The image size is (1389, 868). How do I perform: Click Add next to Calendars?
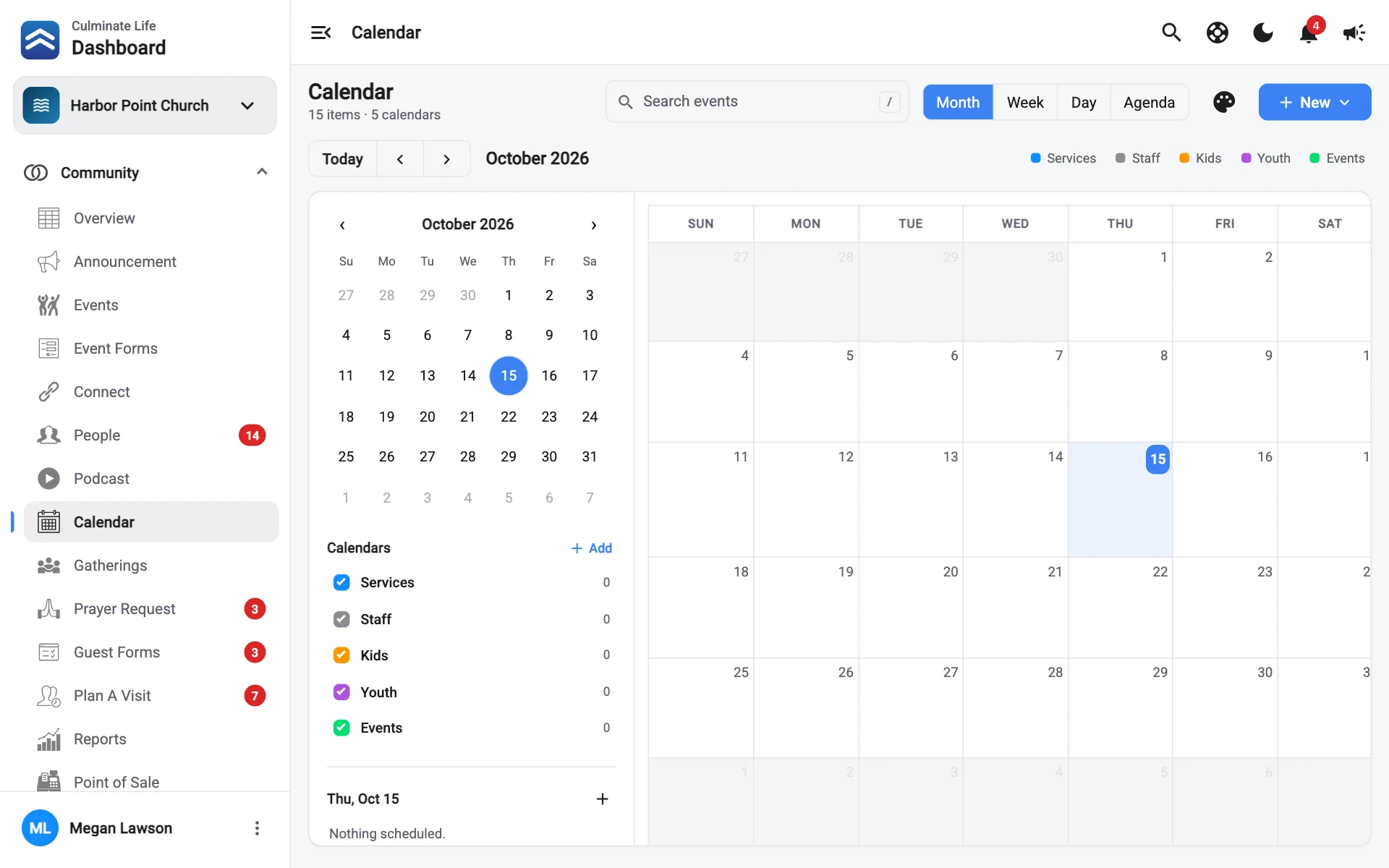pos(592,548)
